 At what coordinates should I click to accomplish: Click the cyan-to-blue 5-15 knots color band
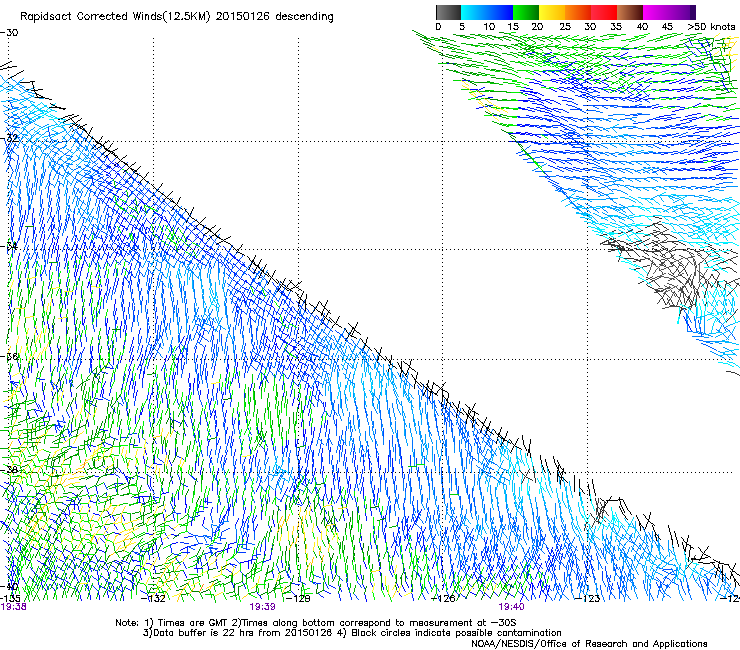tap(487, 12)
